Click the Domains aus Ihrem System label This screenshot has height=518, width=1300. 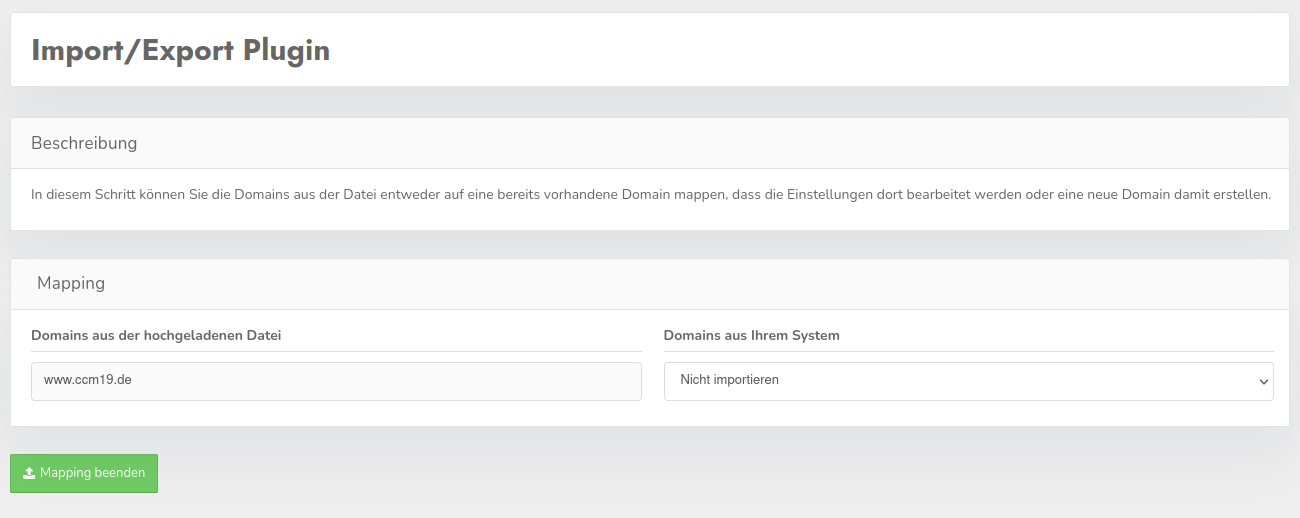coord(751,335)
